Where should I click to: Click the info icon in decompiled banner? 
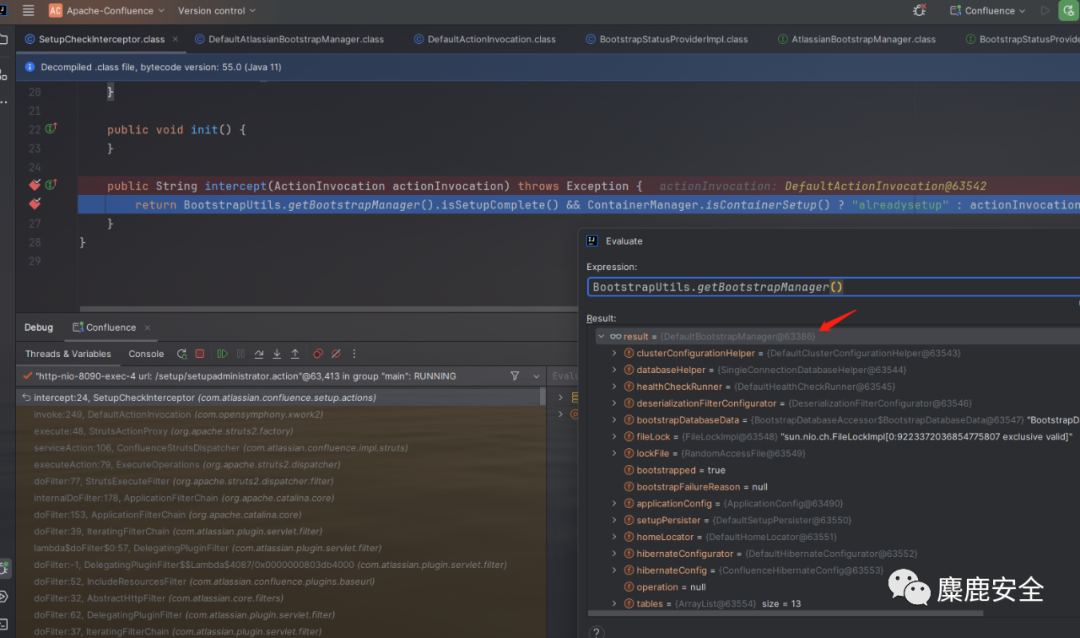(x=30, y=67)
